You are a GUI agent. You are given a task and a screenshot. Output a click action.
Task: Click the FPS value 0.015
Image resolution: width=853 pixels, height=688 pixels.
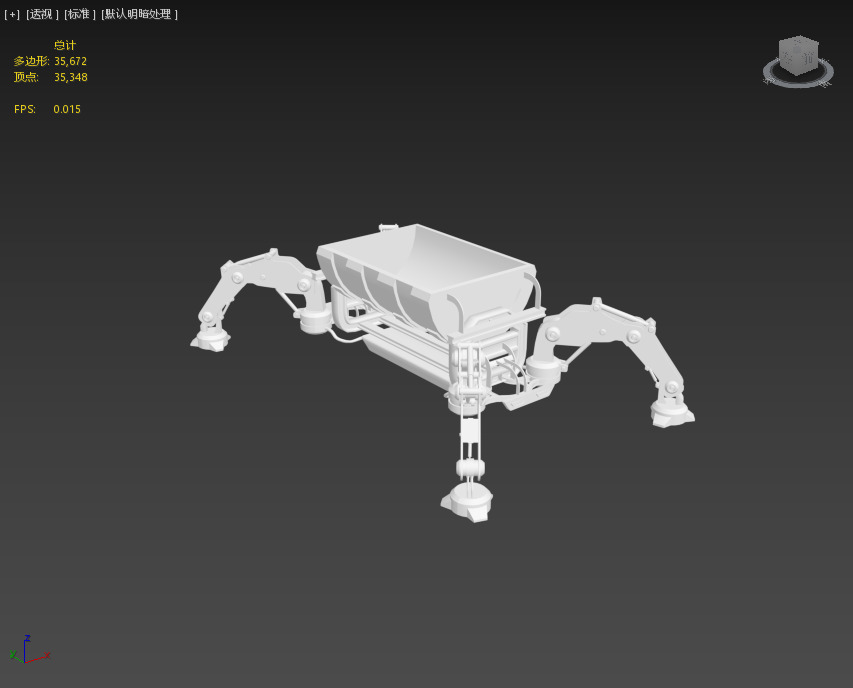tap(67, 109)
